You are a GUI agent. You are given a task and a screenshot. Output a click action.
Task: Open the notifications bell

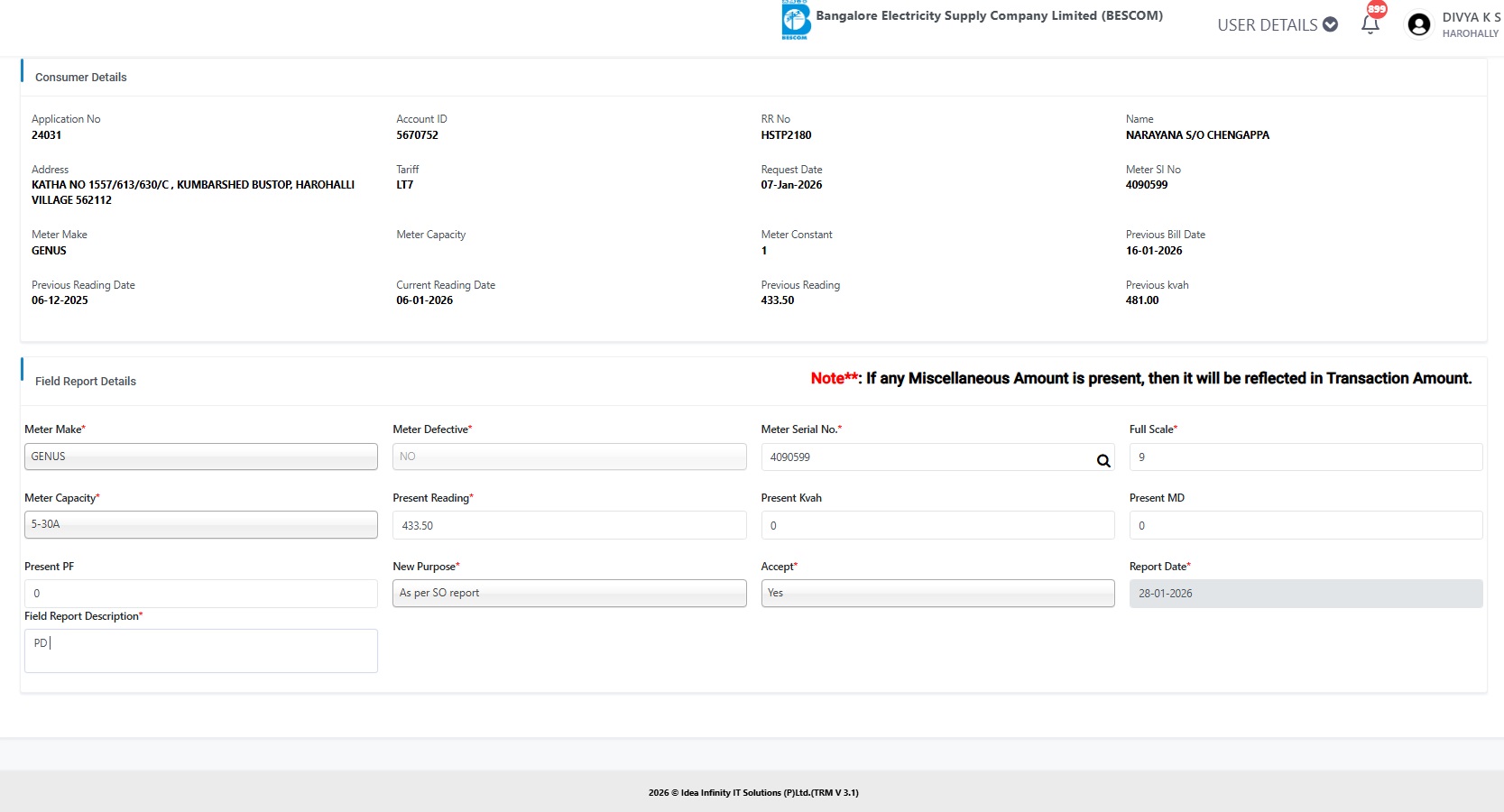pyautogui.click(x=1370, y=24)
